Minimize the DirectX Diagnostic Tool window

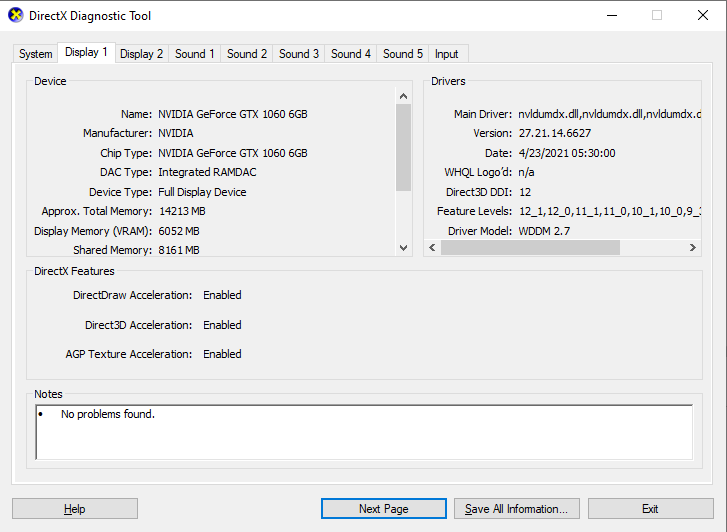(612, 15)
